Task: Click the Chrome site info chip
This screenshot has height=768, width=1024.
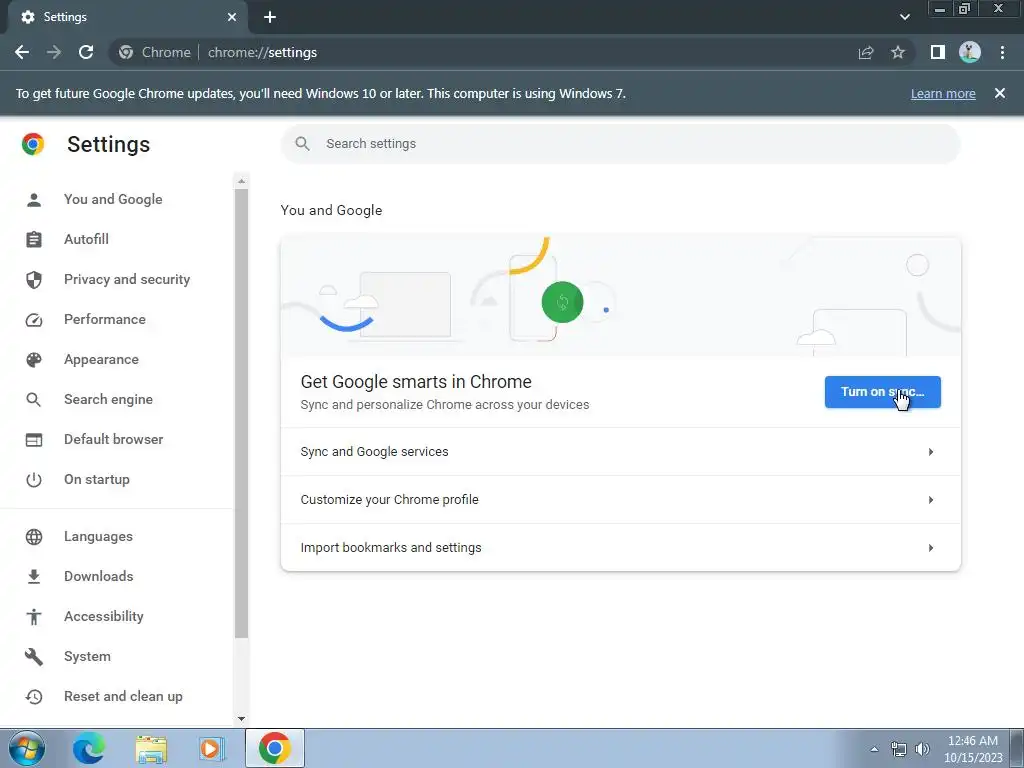Action: (x=155, y=52)
